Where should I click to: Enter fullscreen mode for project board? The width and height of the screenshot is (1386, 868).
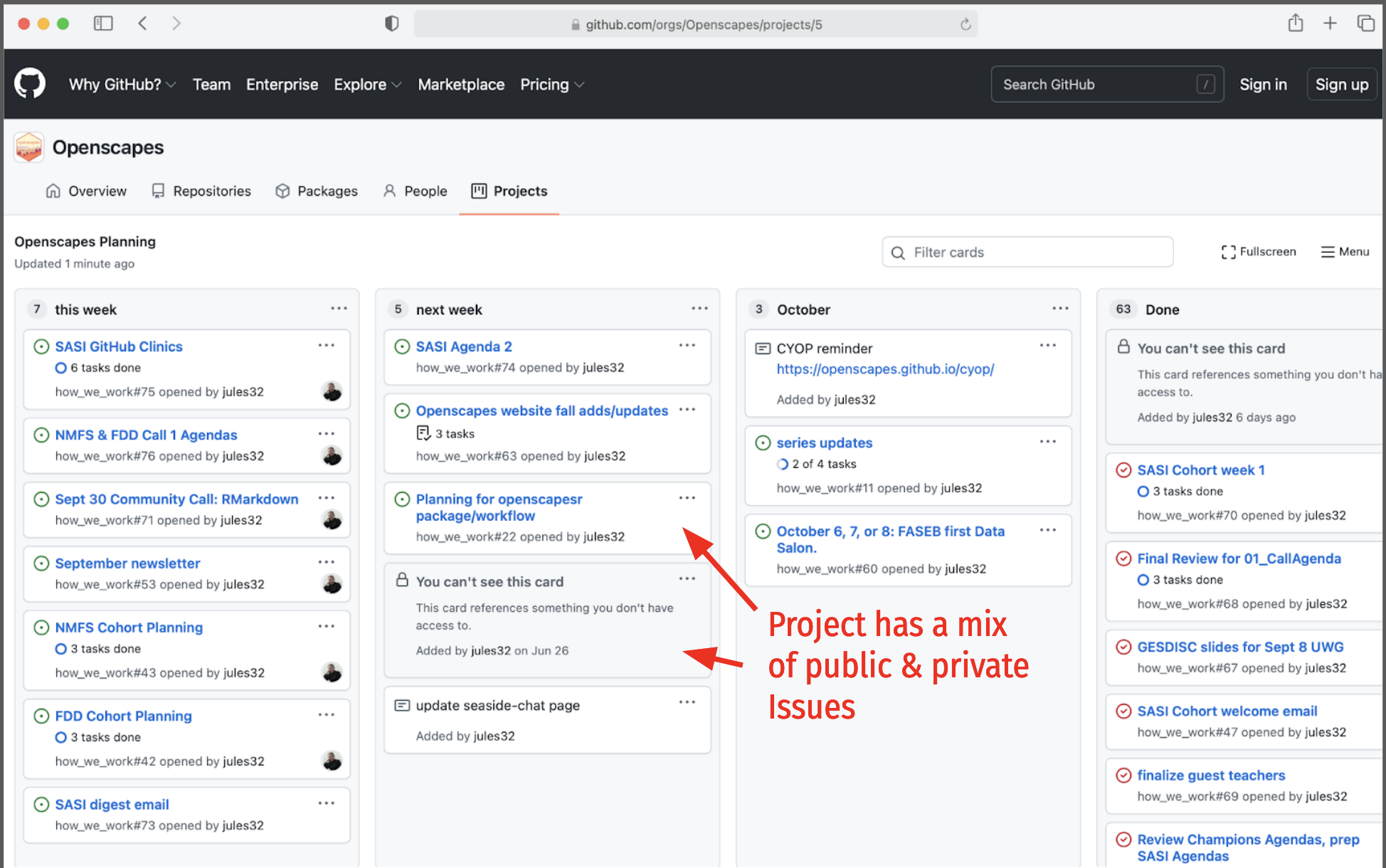[1258, 252]
